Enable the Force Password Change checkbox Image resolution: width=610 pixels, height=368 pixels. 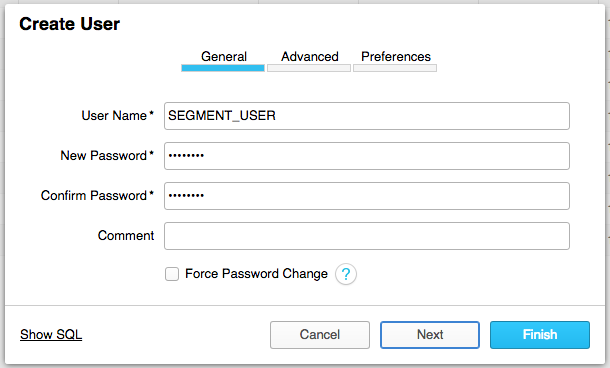[x=172, y=274]
